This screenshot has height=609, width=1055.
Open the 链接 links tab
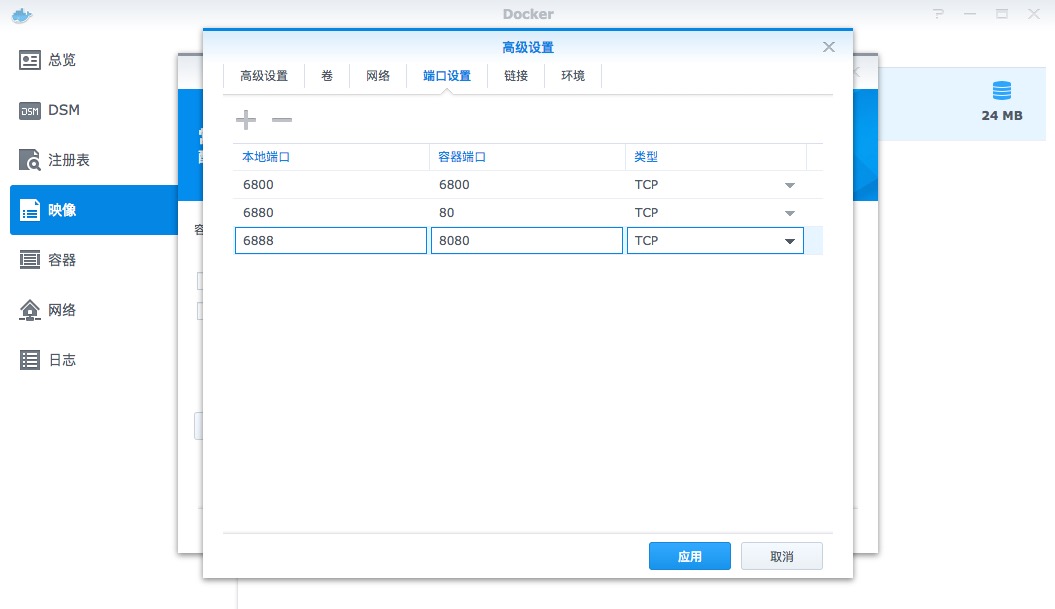coord(516,76)
